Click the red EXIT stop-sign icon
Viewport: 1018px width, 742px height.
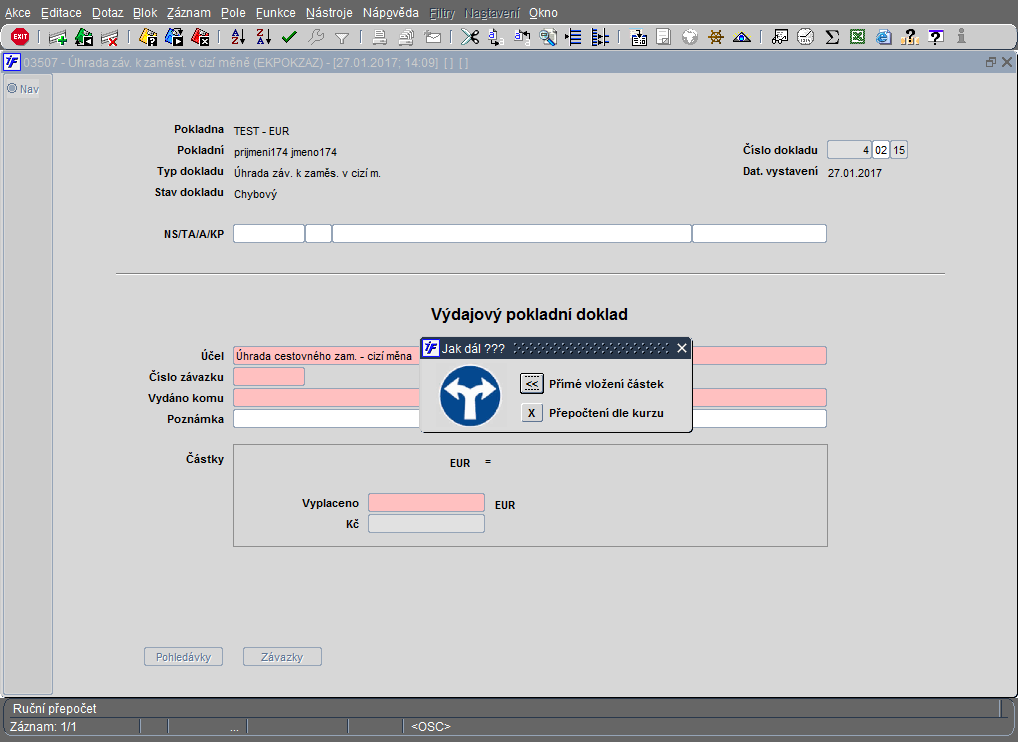click(20, 36)
